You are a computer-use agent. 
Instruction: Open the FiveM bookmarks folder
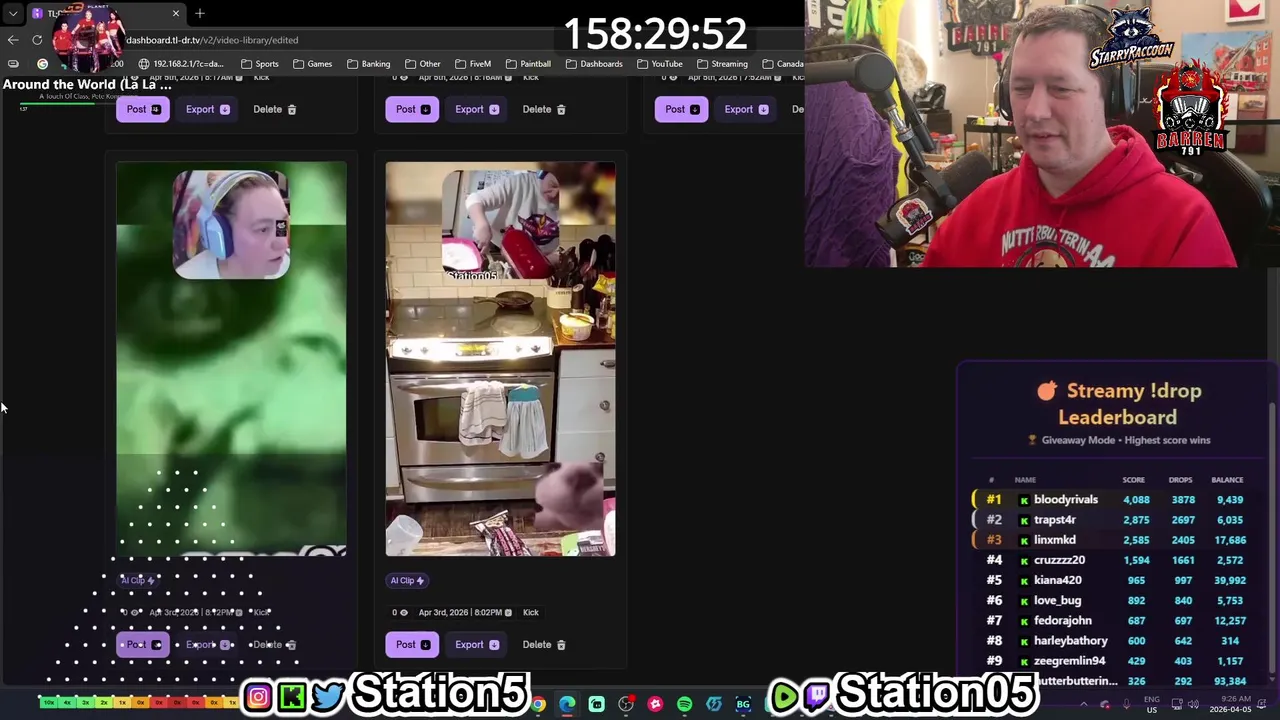[472, 64]
